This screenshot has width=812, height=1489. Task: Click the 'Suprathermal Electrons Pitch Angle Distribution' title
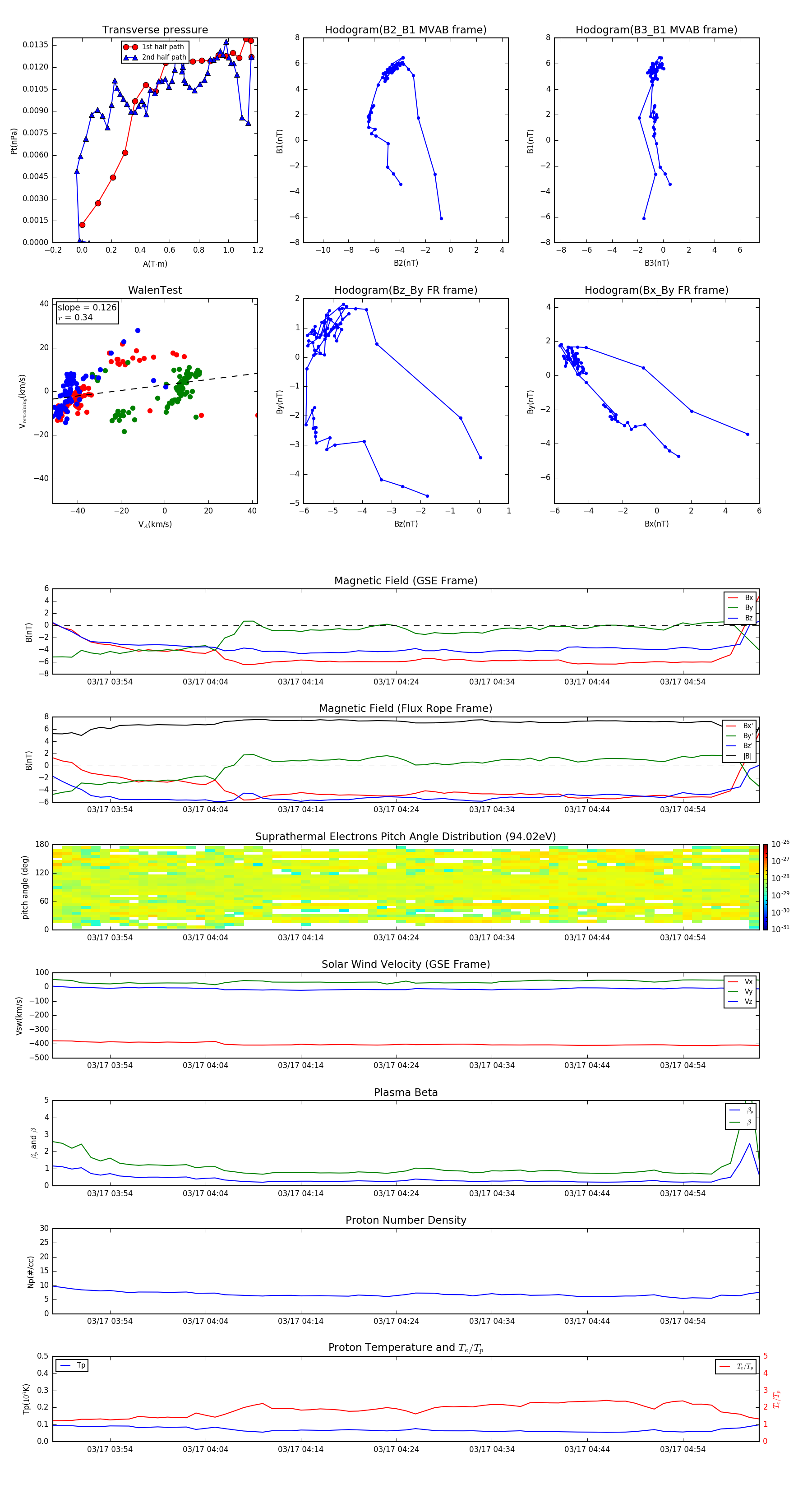point(406,837)
